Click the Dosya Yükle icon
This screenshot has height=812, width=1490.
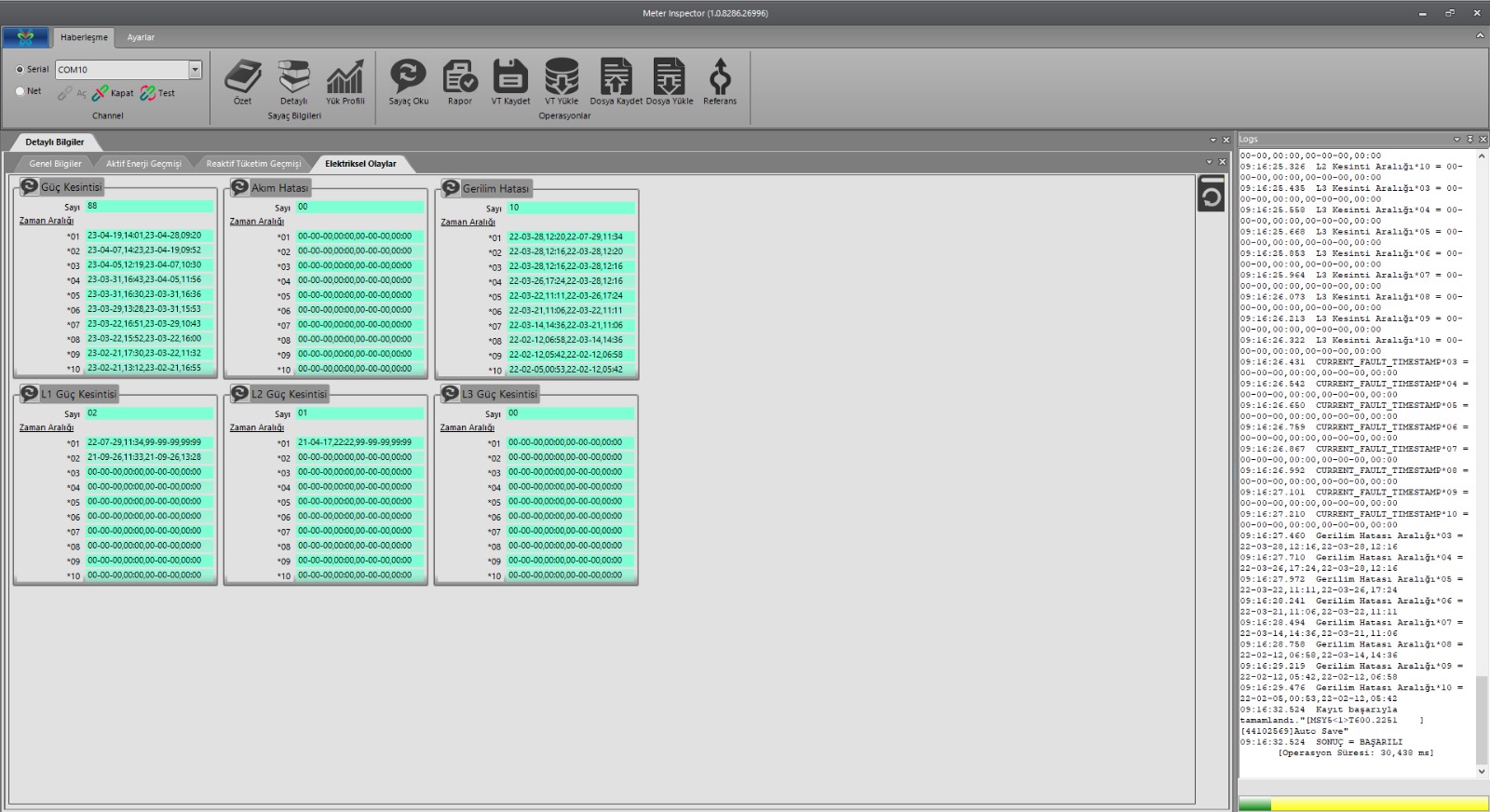669,81
